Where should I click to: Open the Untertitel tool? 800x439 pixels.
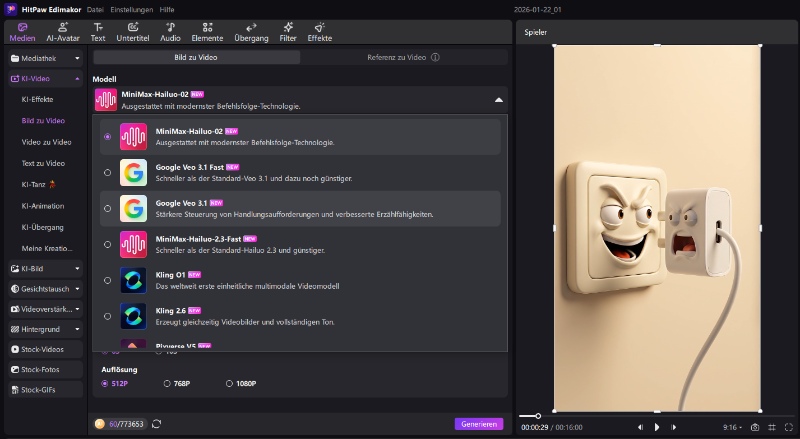click(x=133, y=32)
